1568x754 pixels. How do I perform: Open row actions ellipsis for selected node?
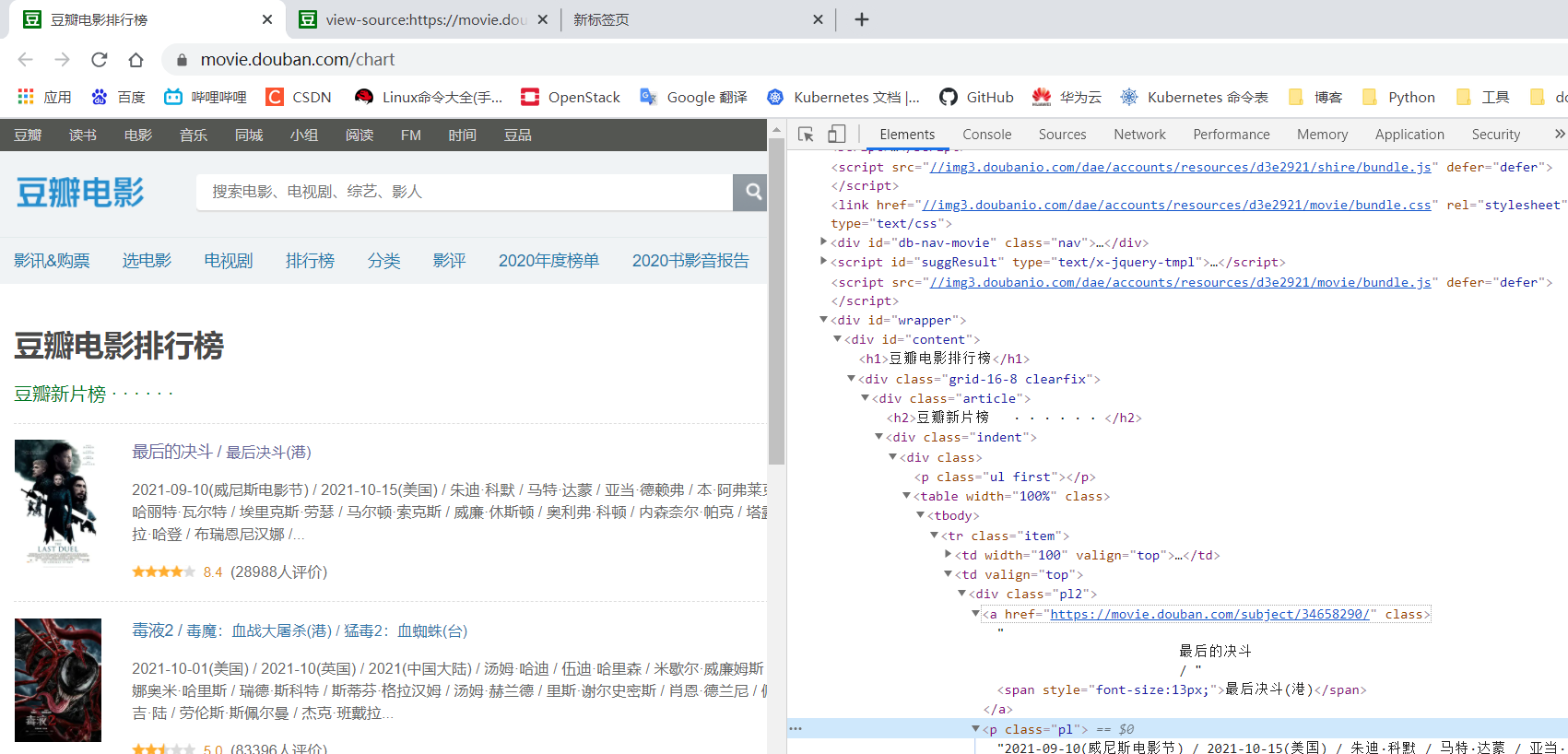[796, 728]
